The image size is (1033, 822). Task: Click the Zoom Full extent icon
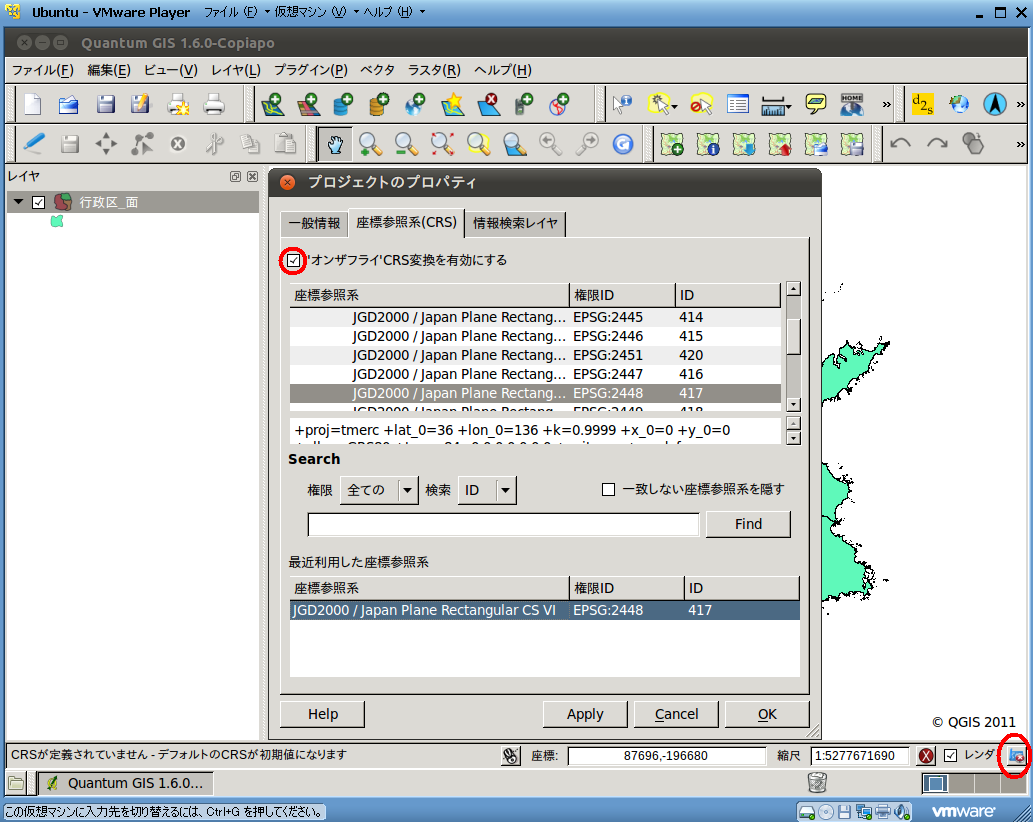pos(443,144)
